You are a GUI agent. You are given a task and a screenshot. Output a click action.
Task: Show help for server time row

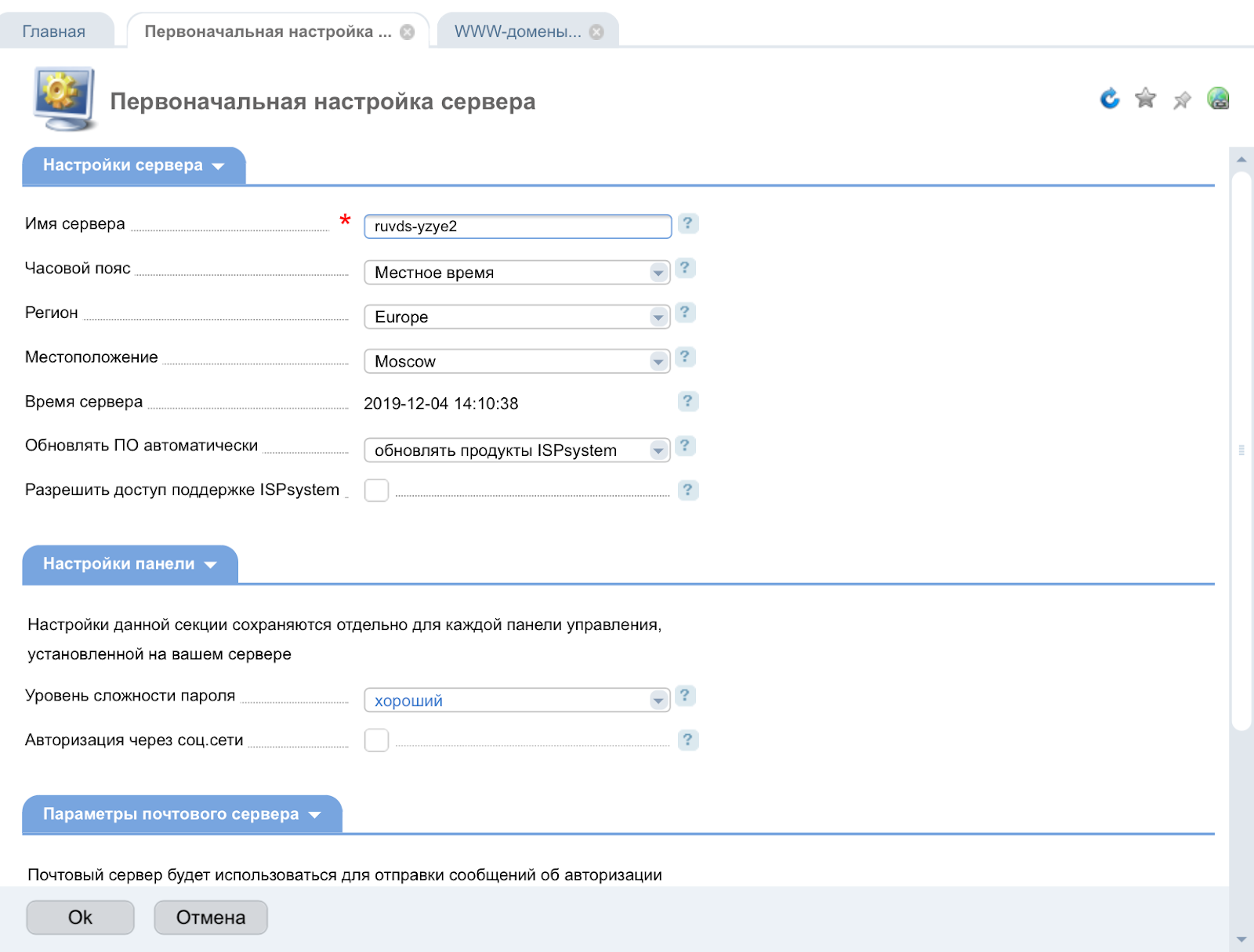pyautogui.click(x=687, y=402)
